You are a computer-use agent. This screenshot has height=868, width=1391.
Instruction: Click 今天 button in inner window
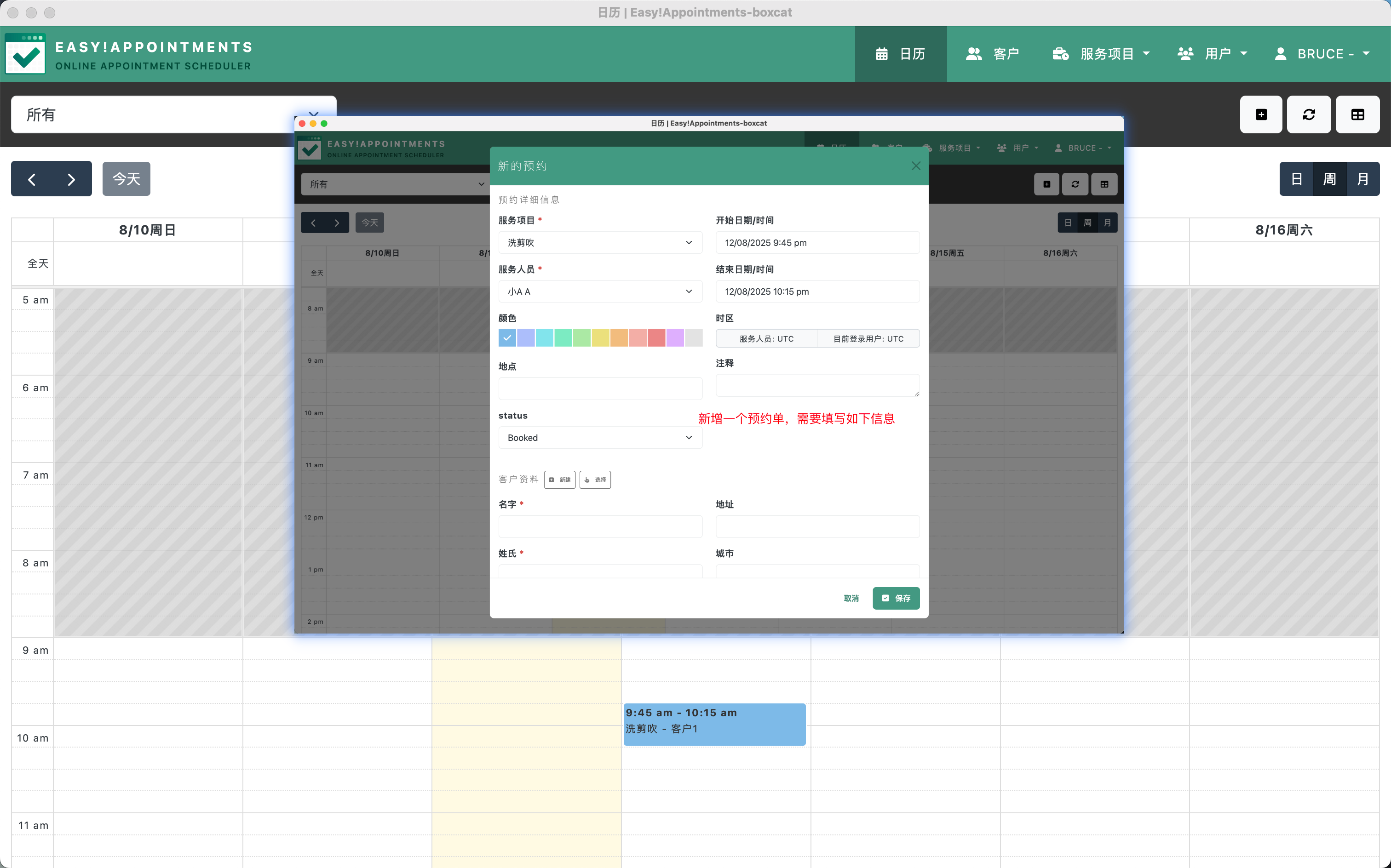pos(370,223)
